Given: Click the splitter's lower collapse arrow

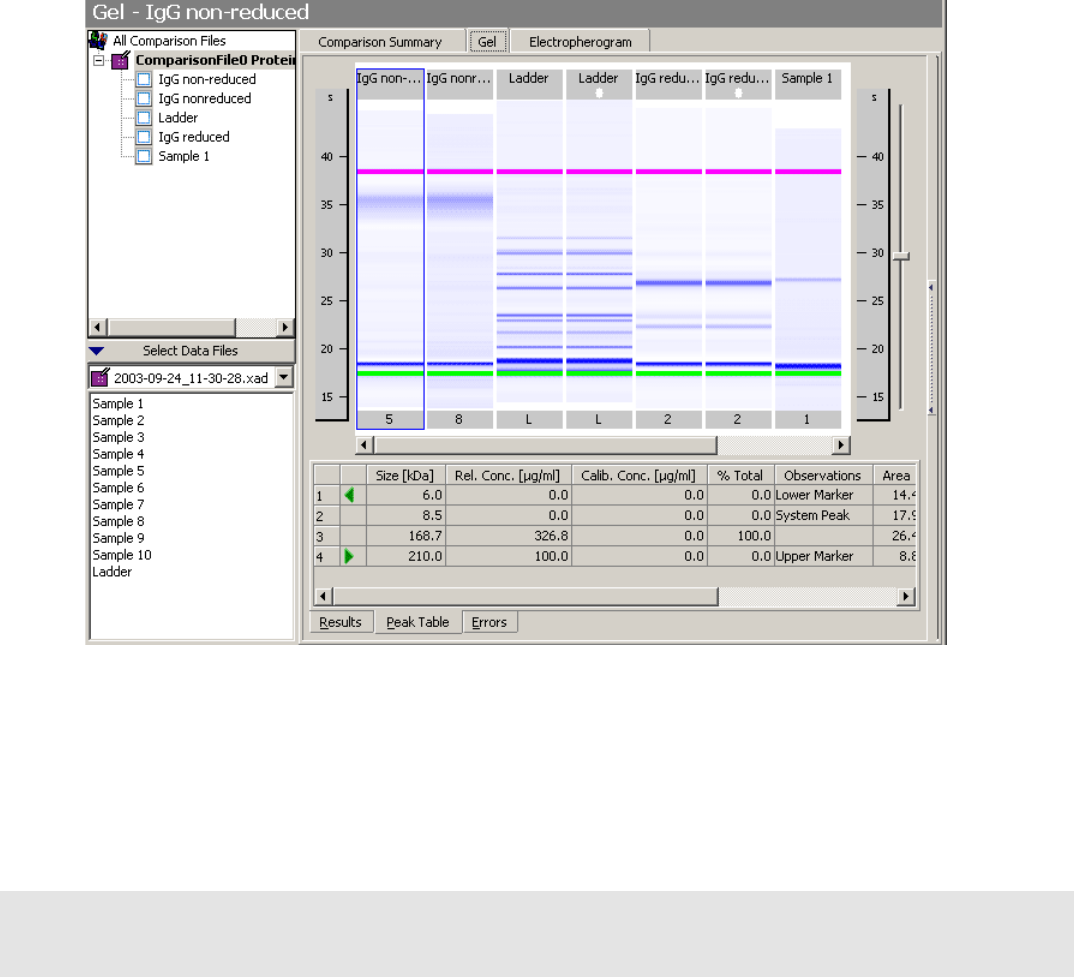Looking at the screenshot, I should tap(931, 410).
